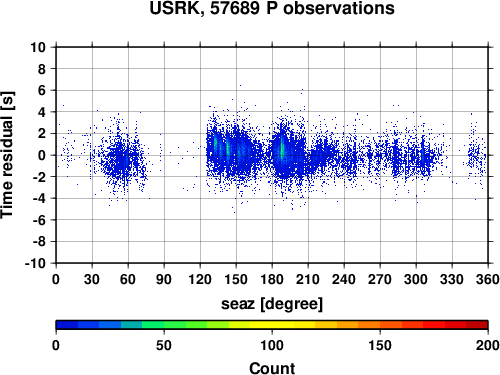Click the colorbar tick label 200
This screenshot has width=500, height=375.
click(488, 345)
